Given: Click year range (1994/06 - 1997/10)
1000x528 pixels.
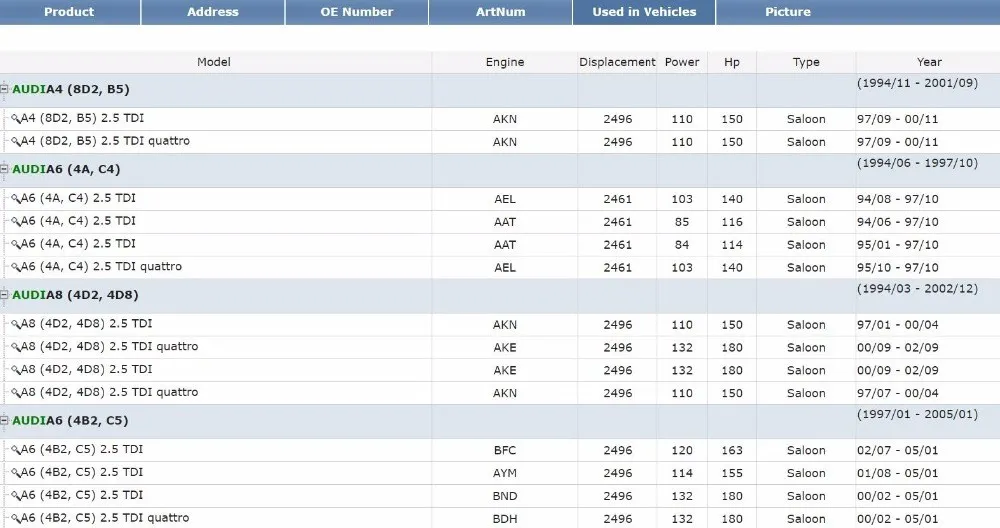Looking at the screenshot, I should (917, 163).
